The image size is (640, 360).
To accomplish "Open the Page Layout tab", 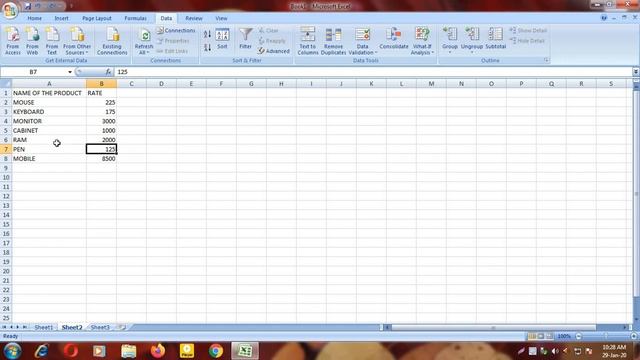I will click(97, 18).
